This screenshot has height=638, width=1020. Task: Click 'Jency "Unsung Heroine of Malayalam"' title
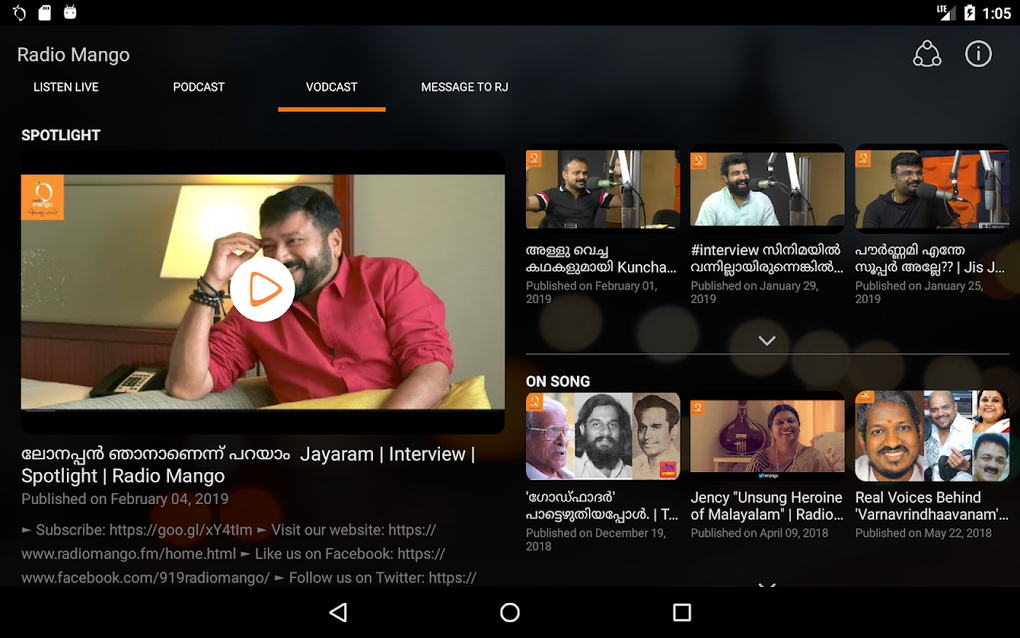[767, 506]
